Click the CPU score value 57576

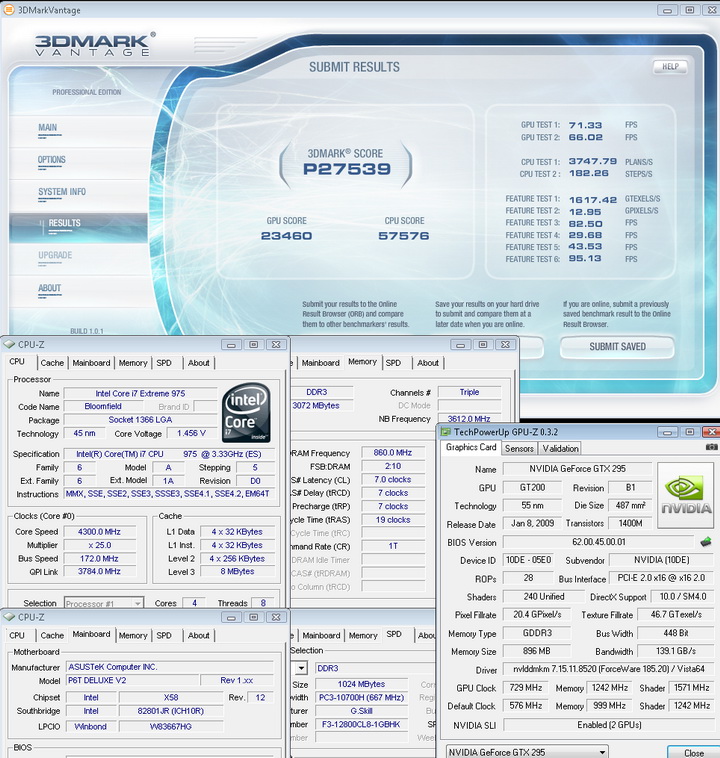pos(404,235)
